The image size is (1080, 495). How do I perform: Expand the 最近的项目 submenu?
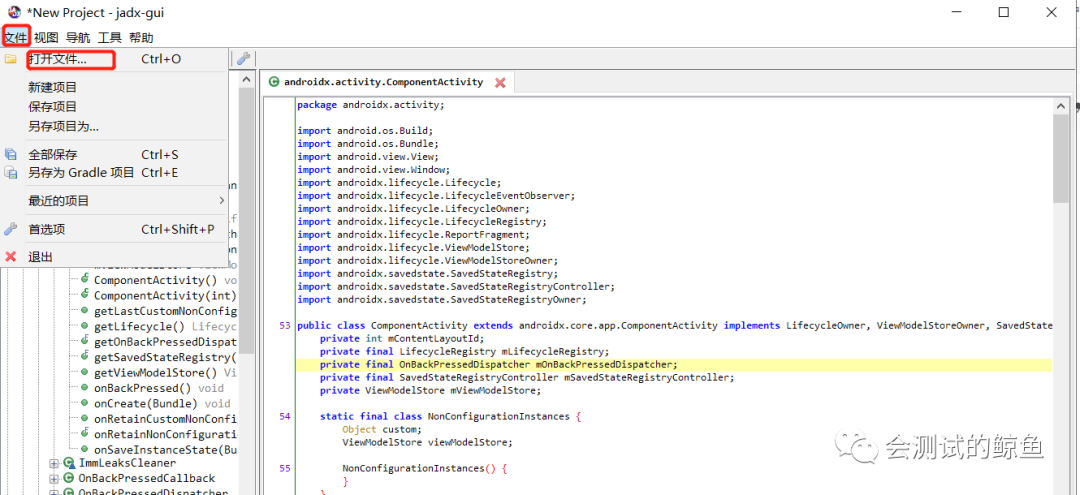(x=114, y=201)
